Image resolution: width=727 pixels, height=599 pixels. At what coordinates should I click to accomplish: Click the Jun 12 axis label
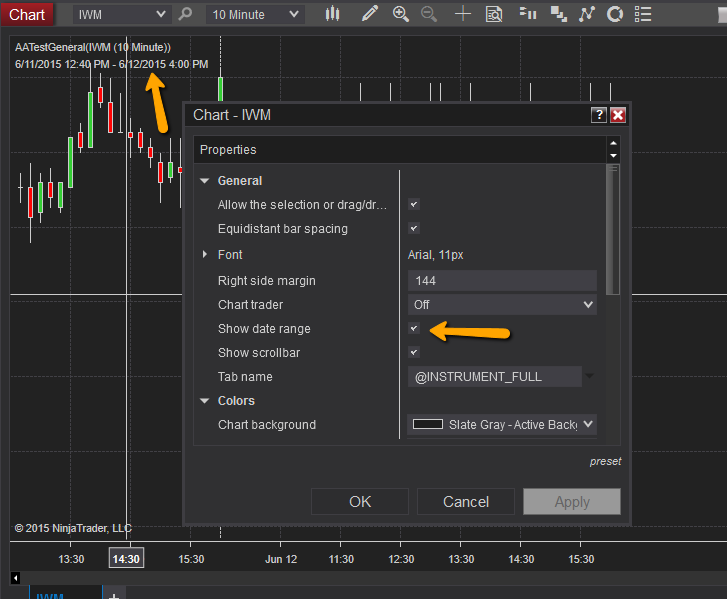tap(281, 559)
